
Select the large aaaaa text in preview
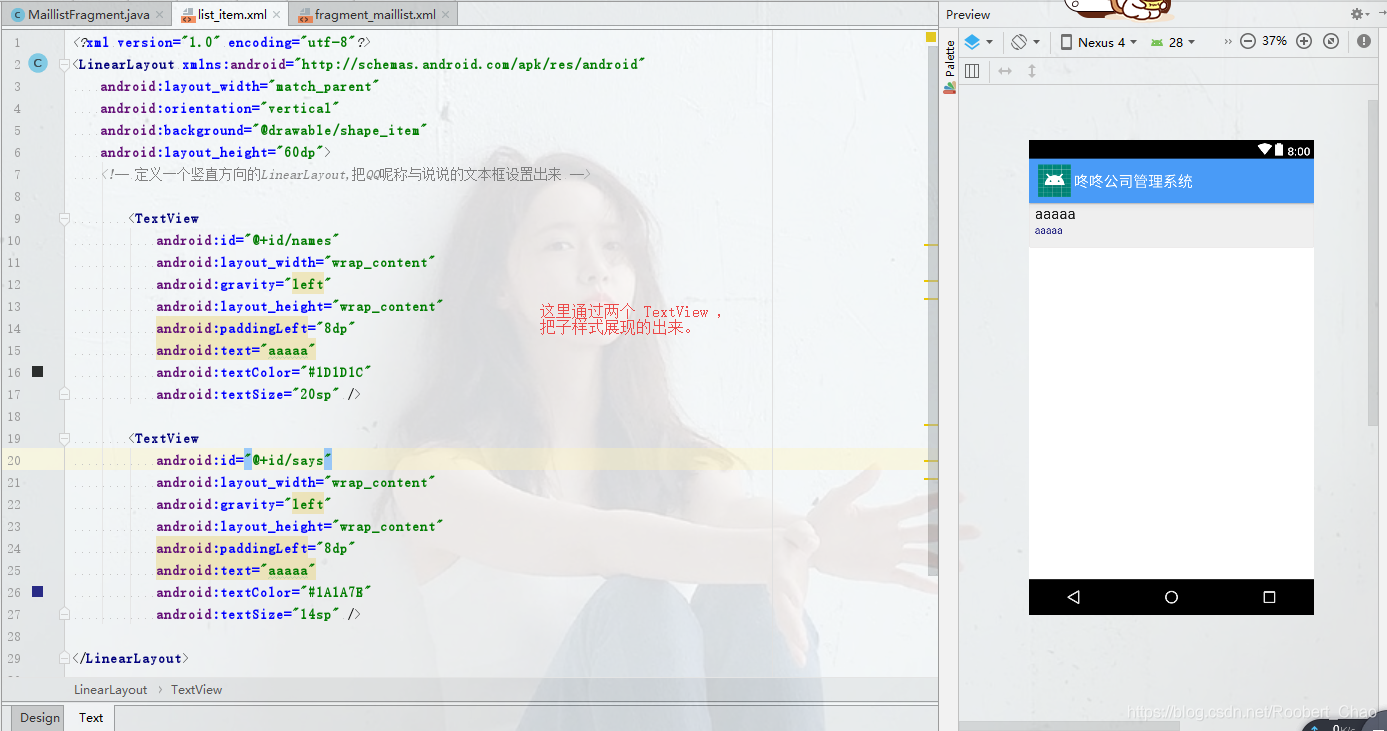click(x=1055, y=214)
